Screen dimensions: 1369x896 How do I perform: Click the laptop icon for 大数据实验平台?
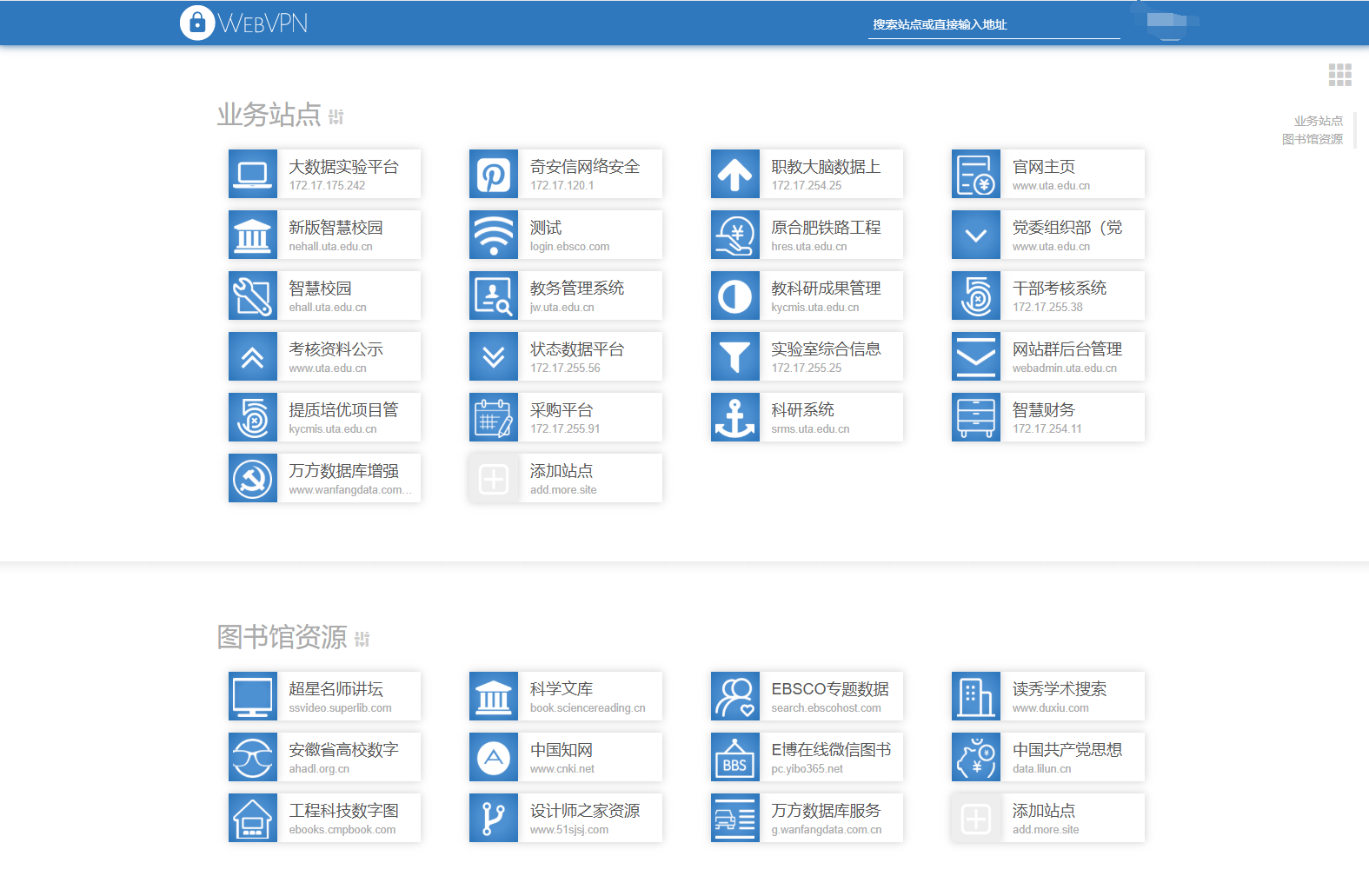(253, 174)
